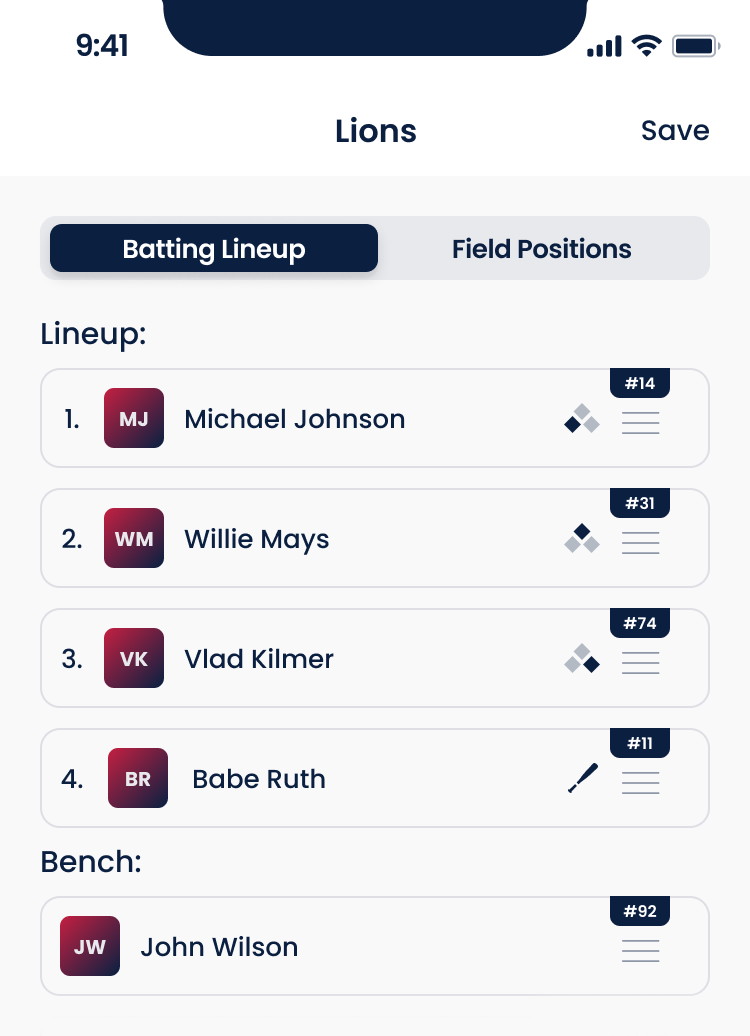The height and width of the screenshot is (1036, 750).
Task: Tap base position icon for Michael Johnson
Action: [x=582, y=419]
